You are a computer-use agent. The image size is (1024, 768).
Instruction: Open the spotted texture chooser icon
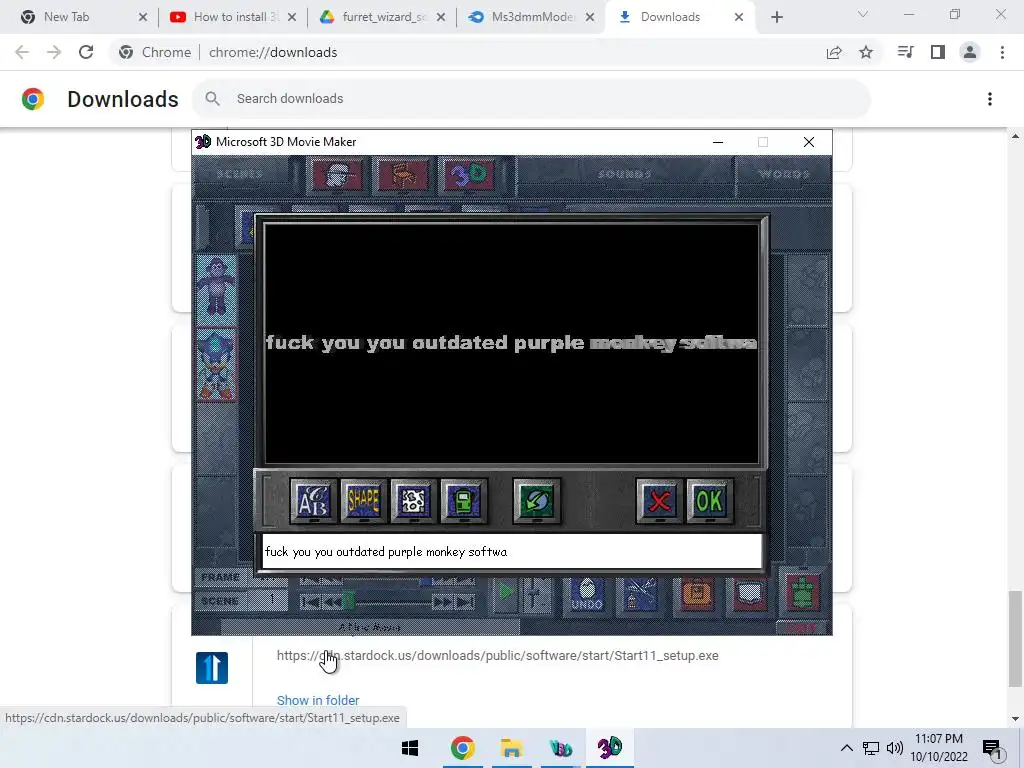pyautogui.click(x=413, y=501)
